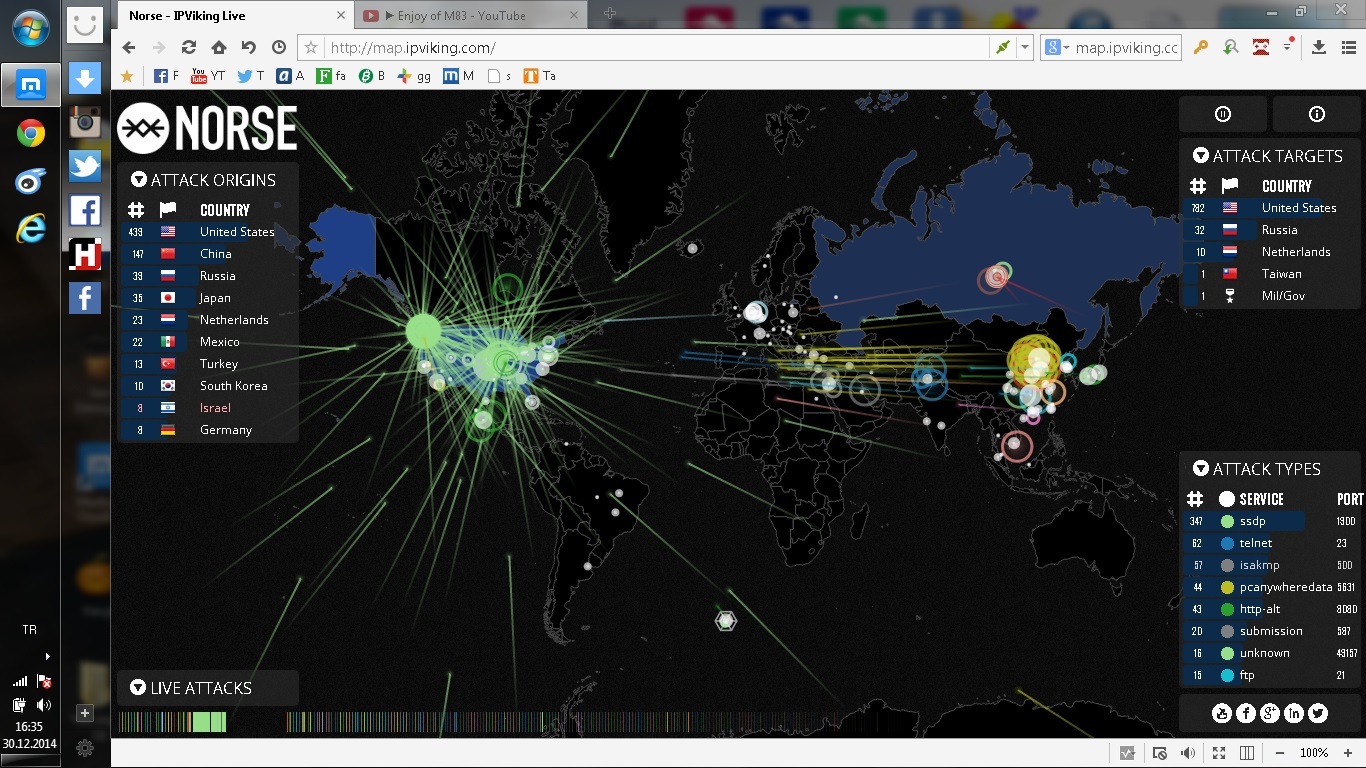Share on LinkedIn icon

click(x=1294, y=713)
